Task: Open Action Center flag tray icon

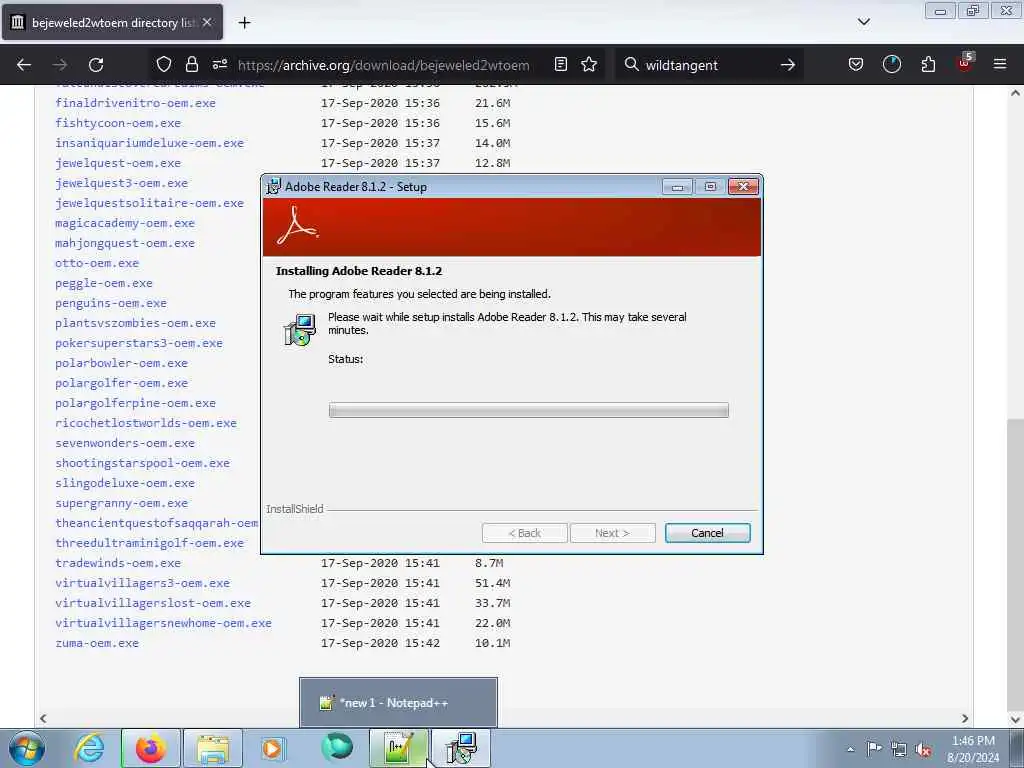Action: coord(874,748)
